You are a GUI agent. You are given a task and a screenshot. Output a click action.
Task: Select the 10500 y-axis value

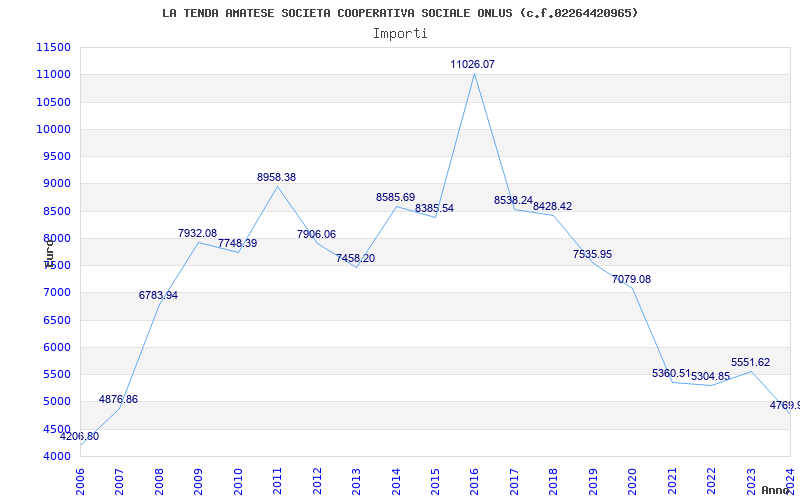tap(54, 102)
